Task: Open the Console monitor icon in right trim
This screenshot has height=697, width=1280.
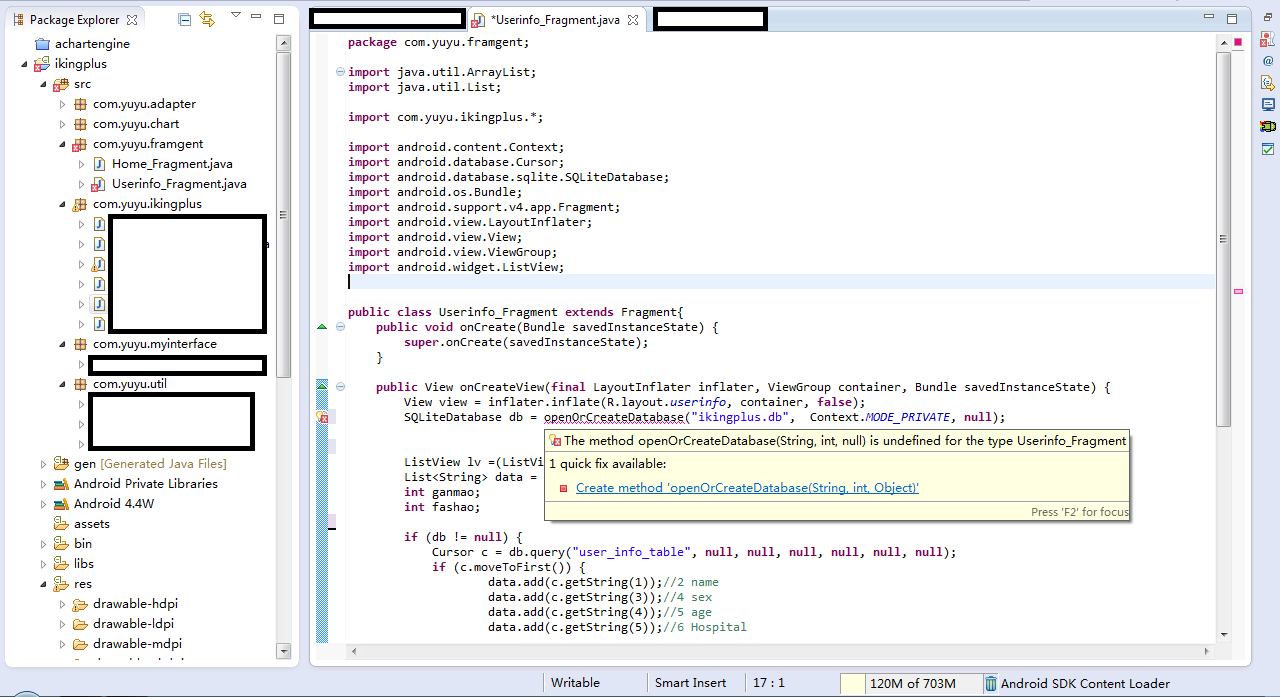Action: (1268, 105)
